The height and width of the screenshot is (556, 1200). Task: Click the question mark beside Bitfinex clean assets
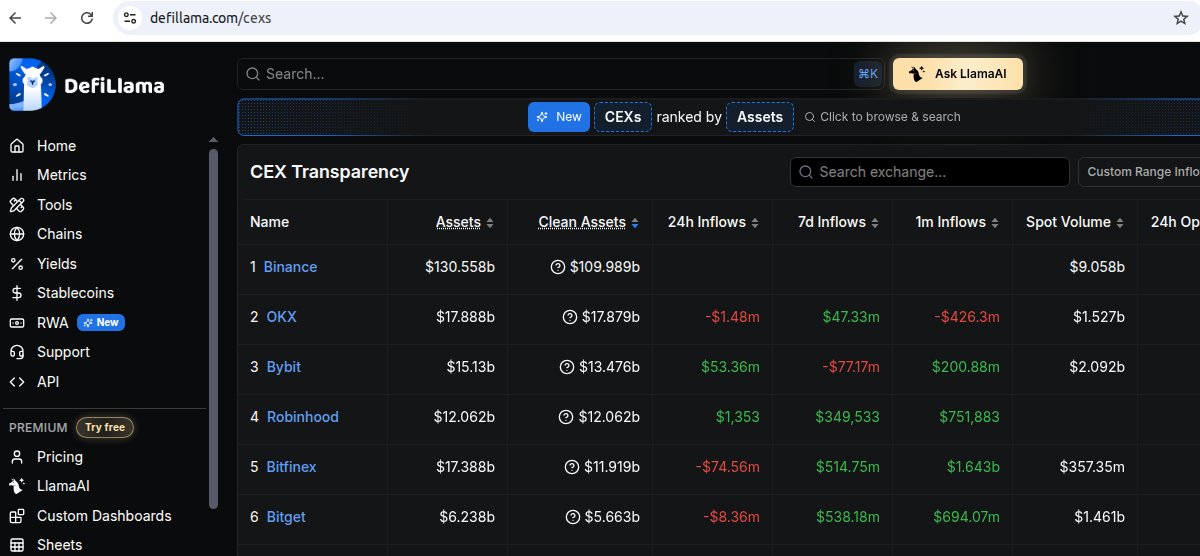[x=572, y=467]
